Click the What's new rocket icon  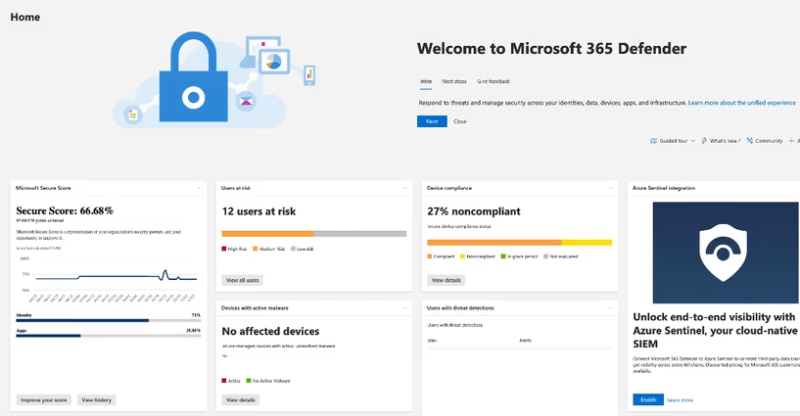coord(704,141)
